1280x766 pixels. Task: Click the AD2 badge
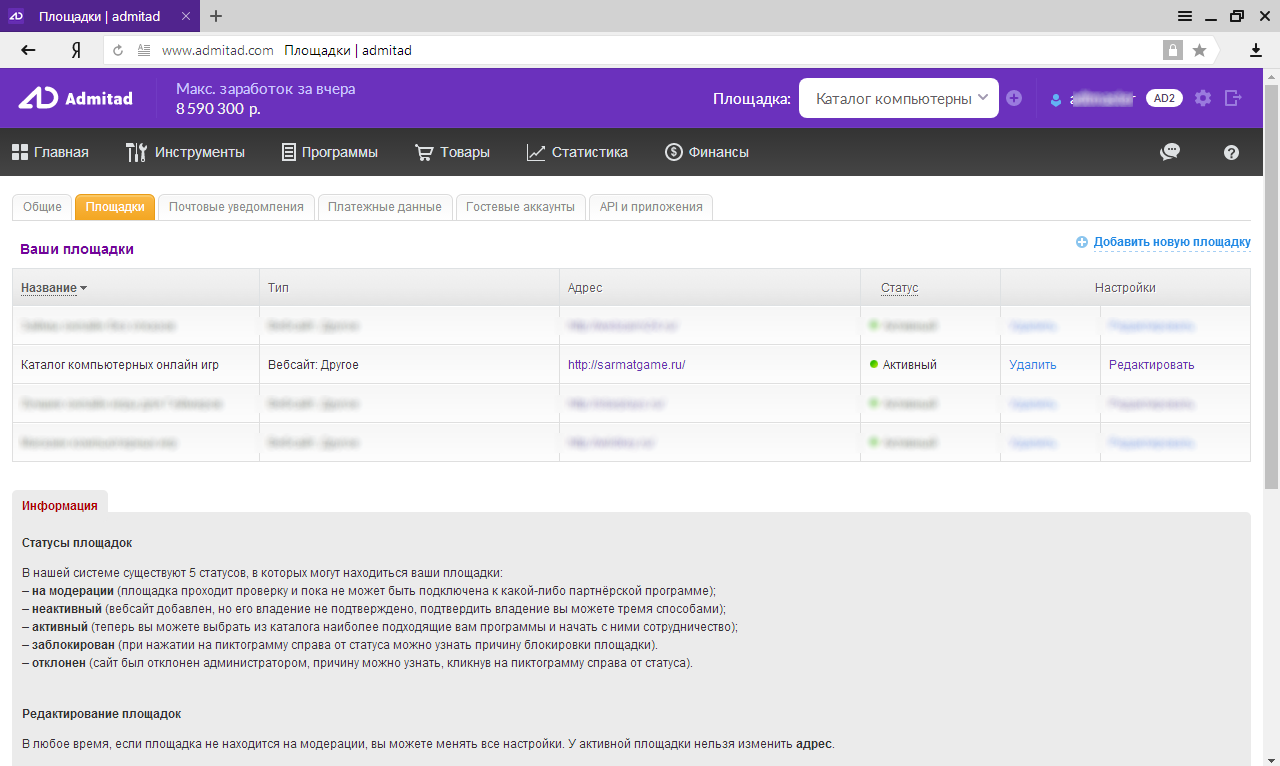1164,98
